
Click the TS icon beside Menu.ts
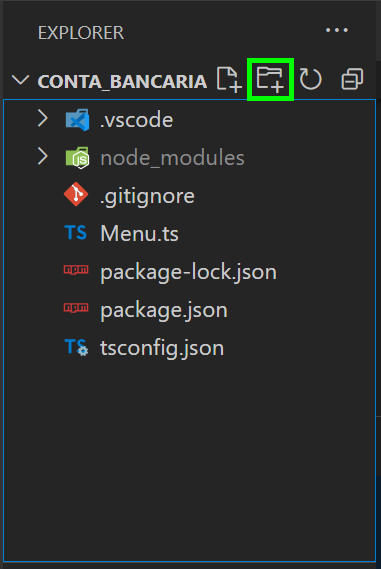click(x=75, y=233)
